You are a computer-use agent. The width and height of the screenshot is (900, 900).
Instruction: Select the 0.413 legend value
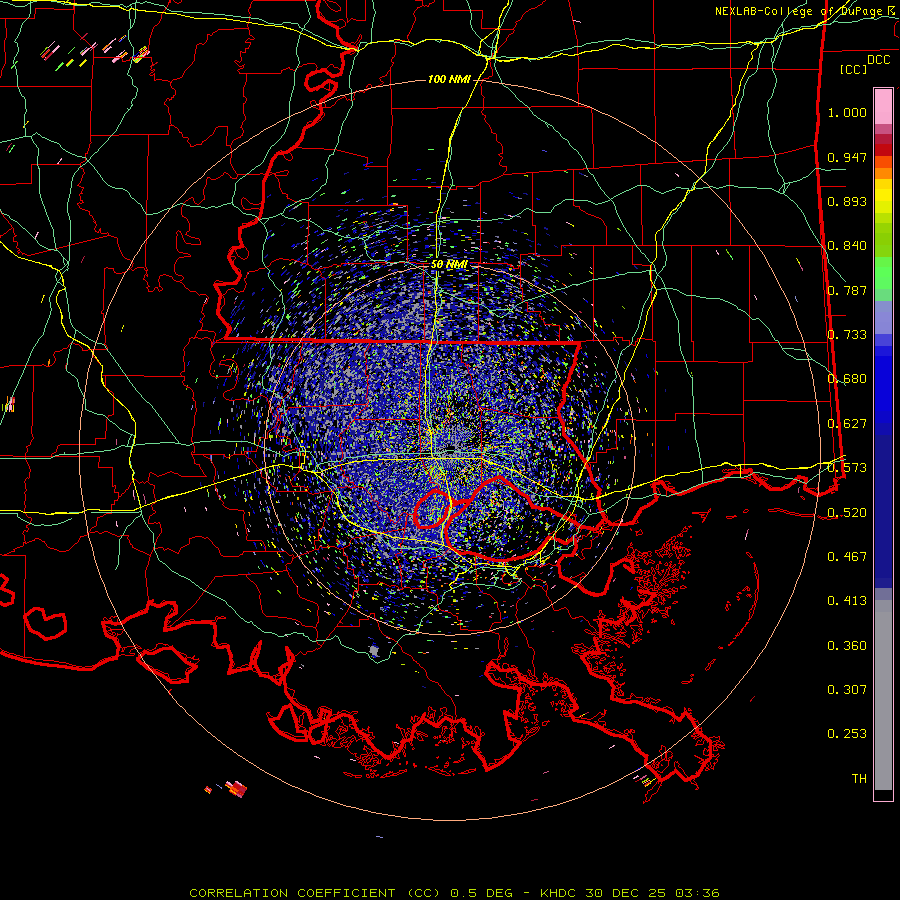pyautogui.click(x=847, y=601)
